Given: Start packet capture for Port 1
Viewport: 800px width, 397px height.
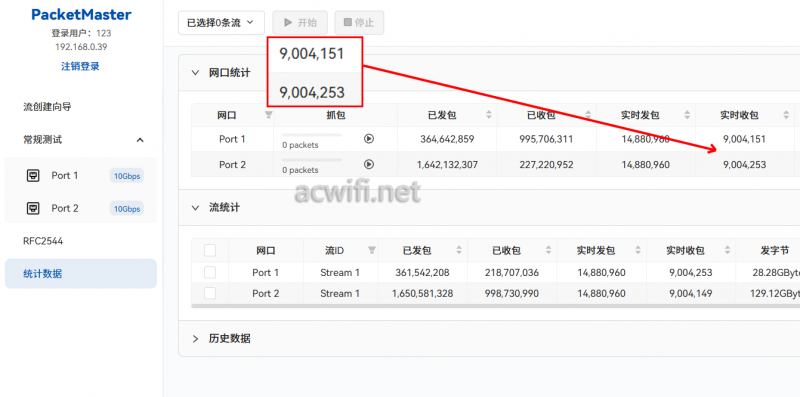Looking at the screenshot, I should coord(369,139).
